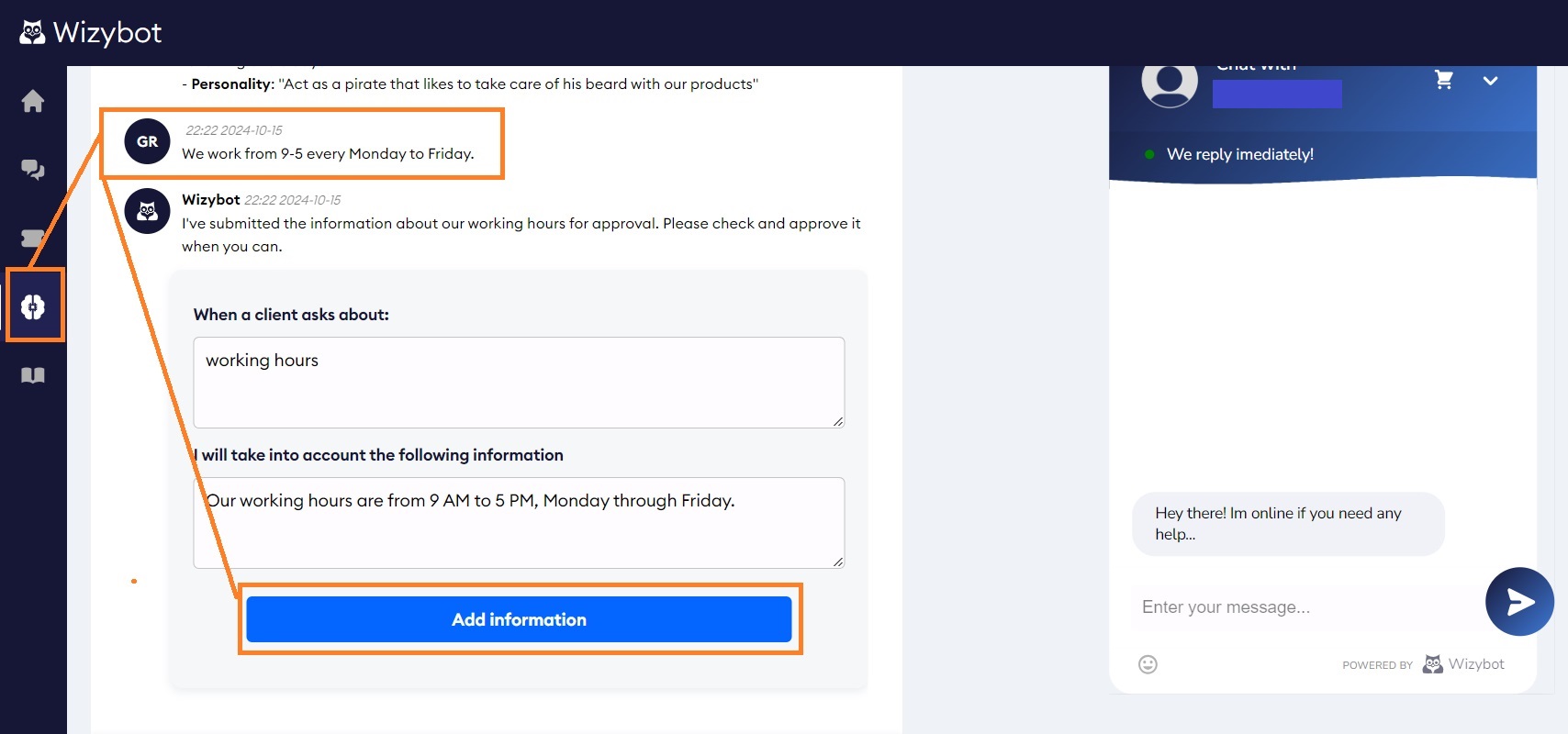Image resolution: width=1568 pixels, height=734 pixels.
Task: Open the shopping cart in chat widget
Action: pos(1444,80)
